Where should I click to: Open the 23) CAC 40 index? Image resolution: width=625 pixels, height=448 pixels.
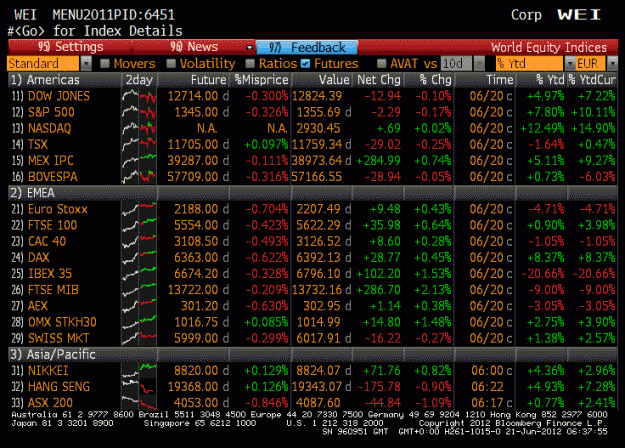tap(39, 242)
